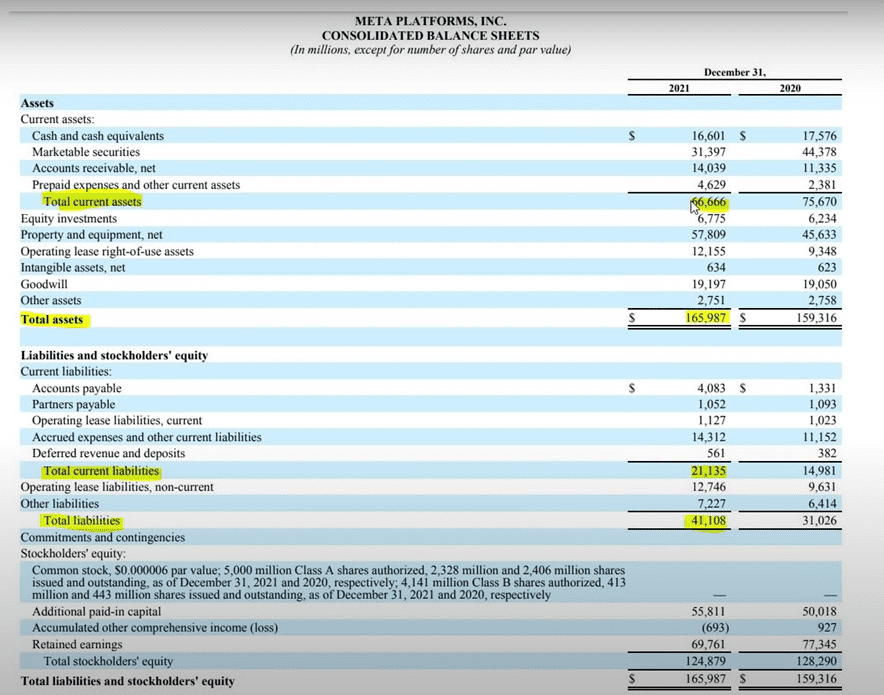The image size is (884, 695).
Task: Click the Goodwill row label
Action: tap(46, 284)
